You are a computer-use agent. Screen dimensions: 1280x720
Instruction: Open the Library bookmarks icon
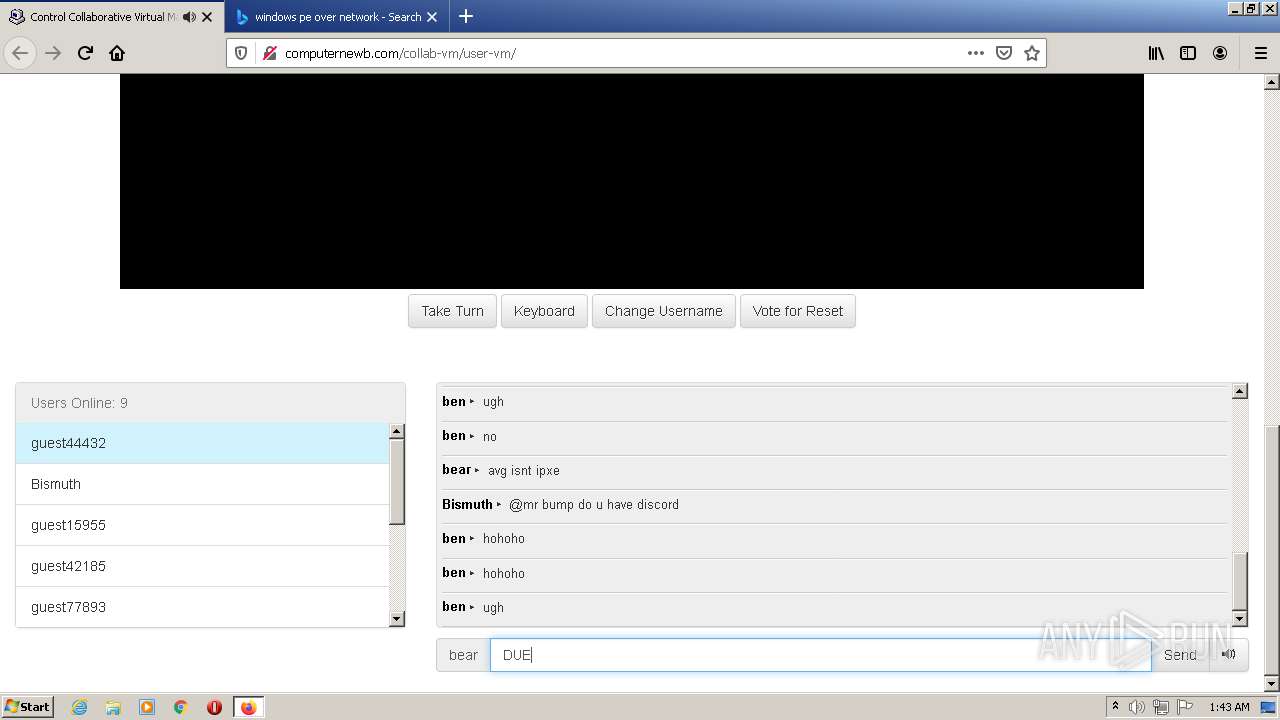coord(1156,53)
